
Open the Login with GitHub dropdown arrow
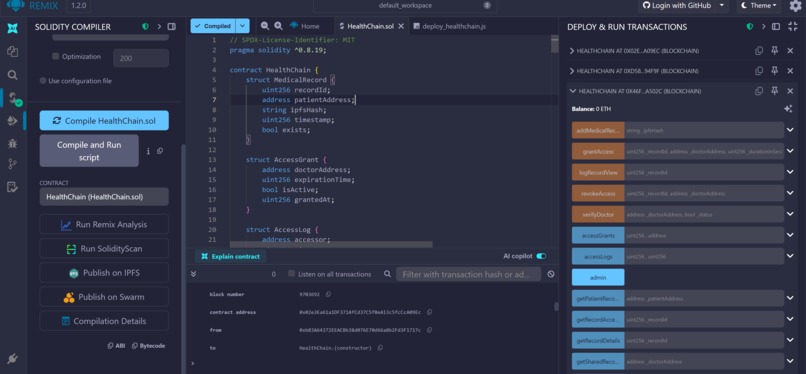click(x=722, y=6)
